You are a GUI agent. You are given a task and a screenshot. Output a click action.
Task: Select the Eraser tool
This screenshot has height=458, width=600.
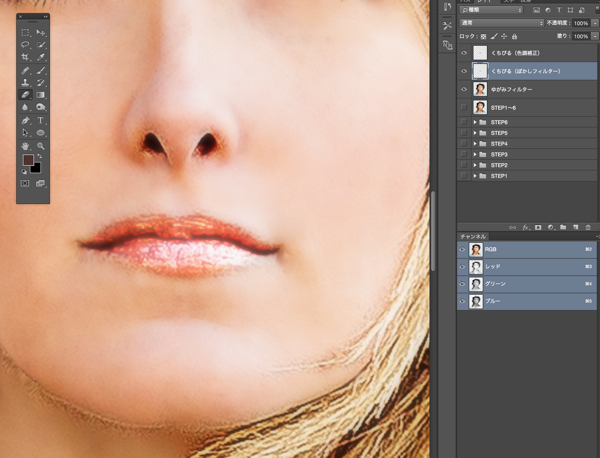[x=25, y=95]
